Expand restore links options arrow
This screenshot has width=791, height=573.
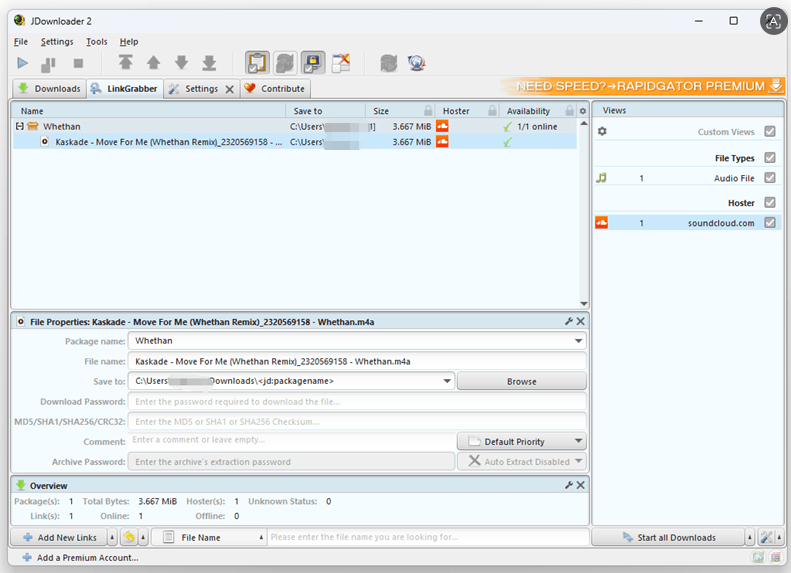click(x=143, y=537)
